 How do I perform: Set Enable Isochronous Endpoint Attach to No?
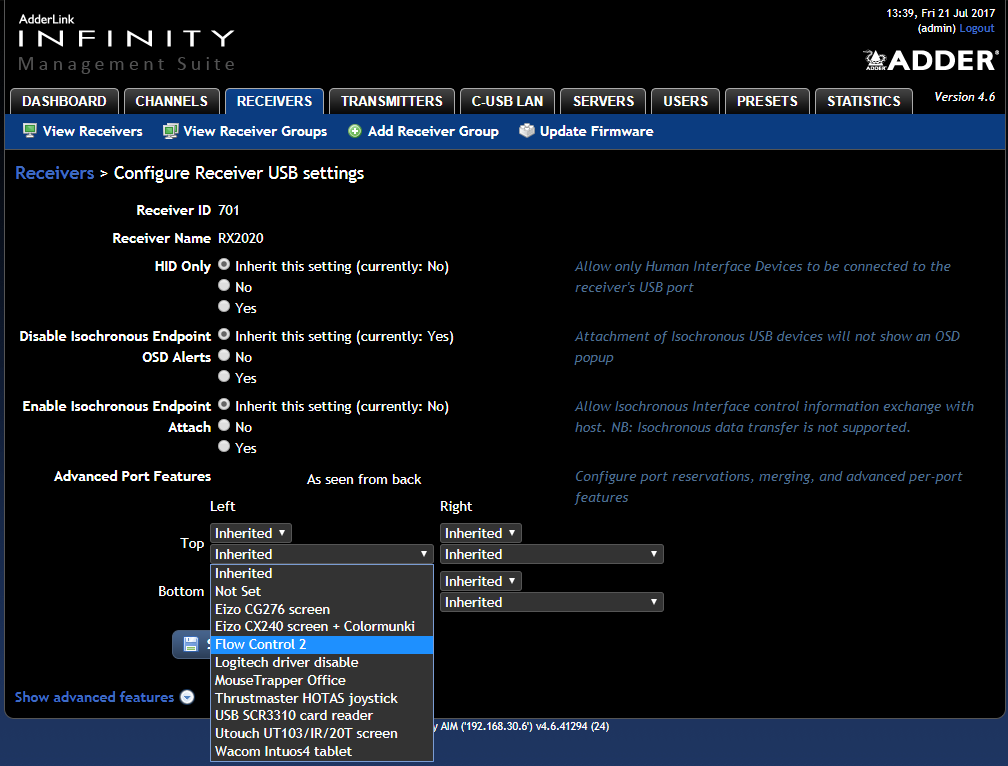point(224,425)
